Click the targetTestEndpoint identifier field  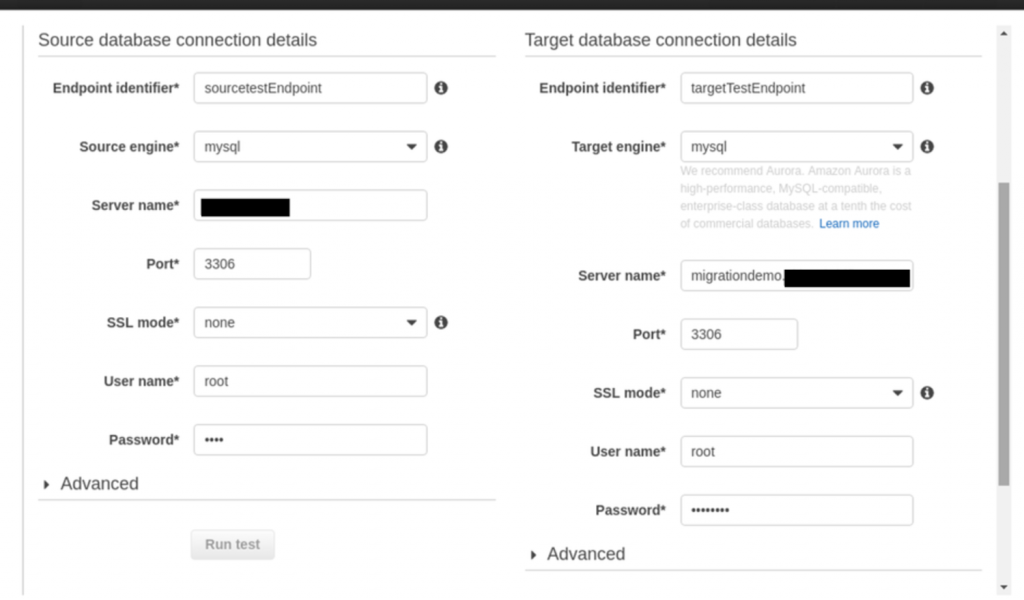tap(796, 88)
